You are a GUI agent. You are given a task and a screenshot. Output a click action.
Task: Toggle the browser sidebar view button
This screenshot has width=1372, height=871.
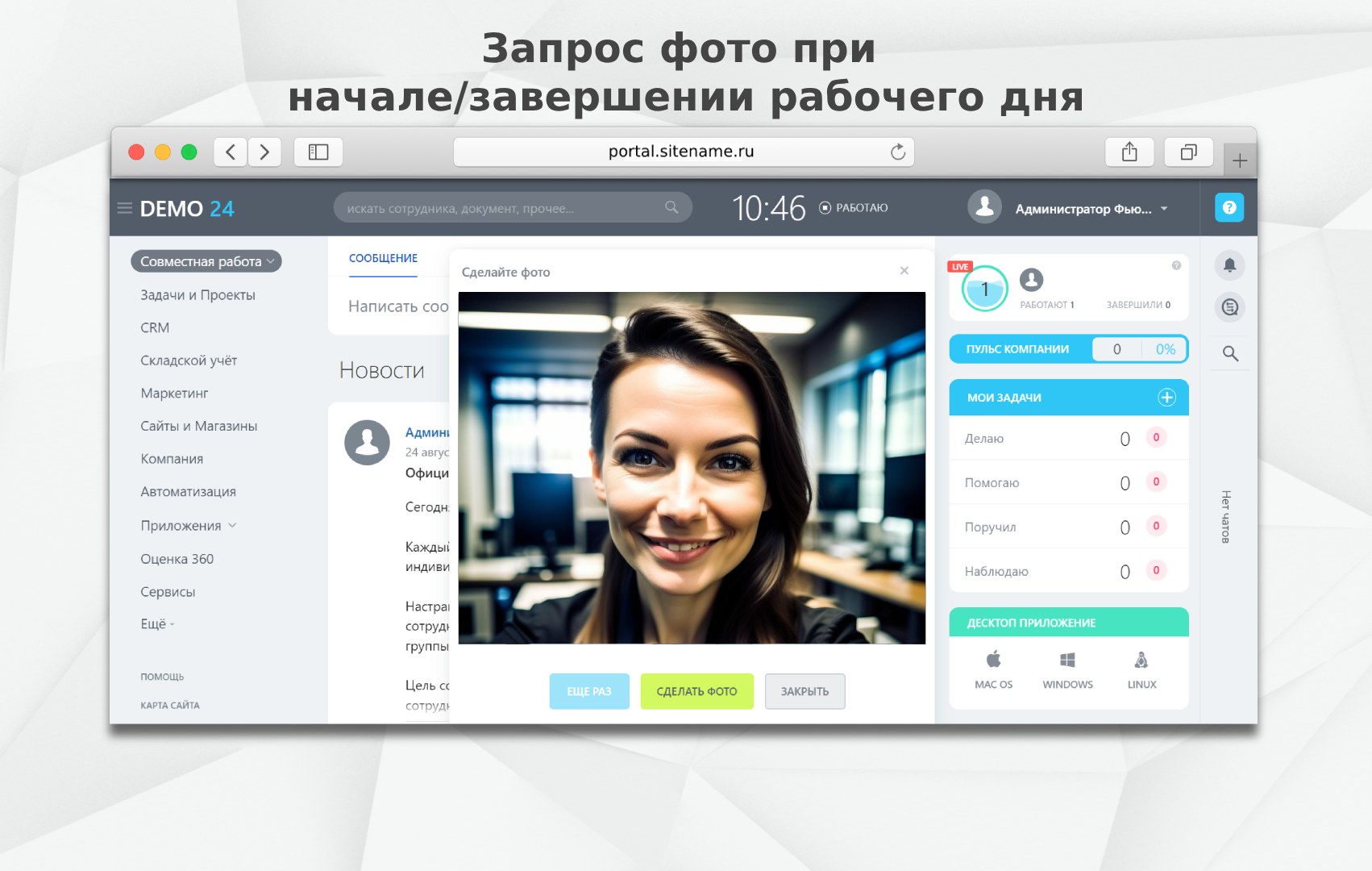click(x=318, y=152)
